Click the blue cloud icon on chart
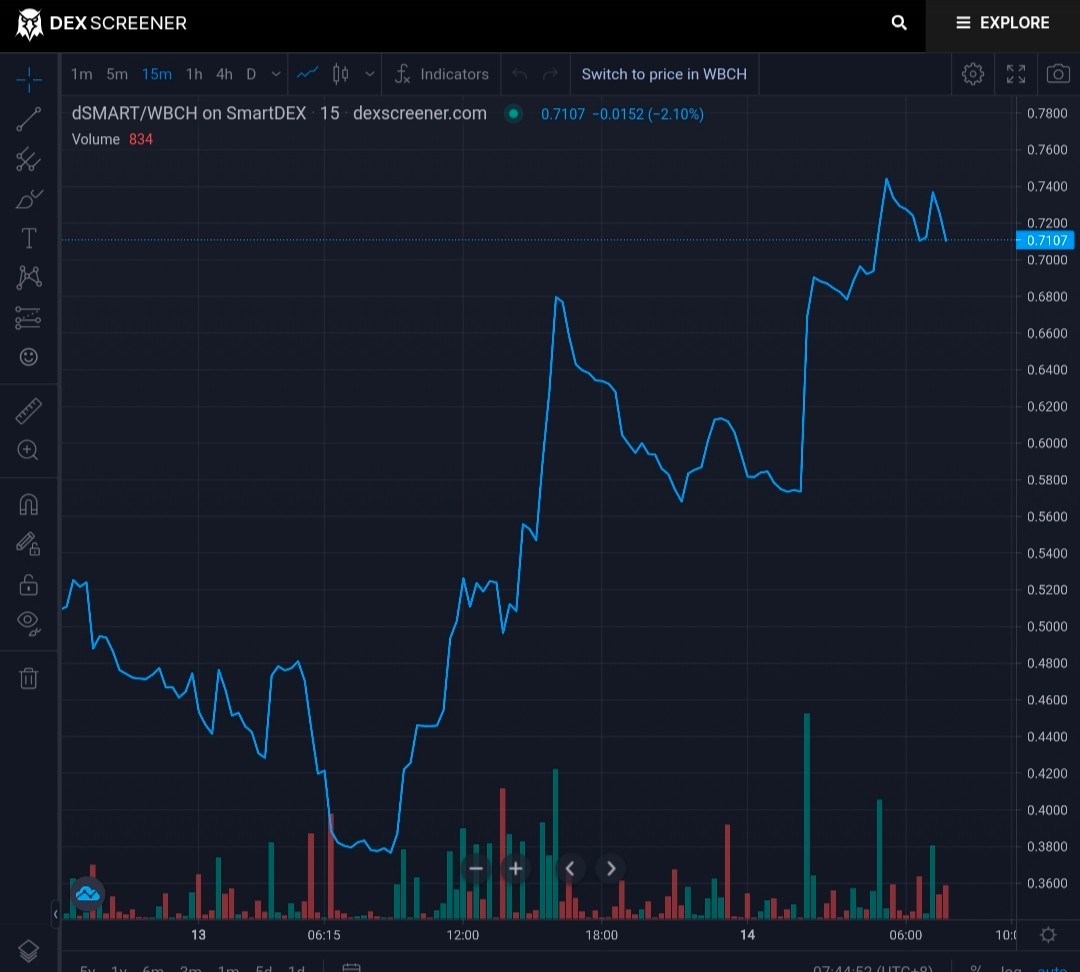Viewport: 1080px width, 972px height. click(87, 894)
